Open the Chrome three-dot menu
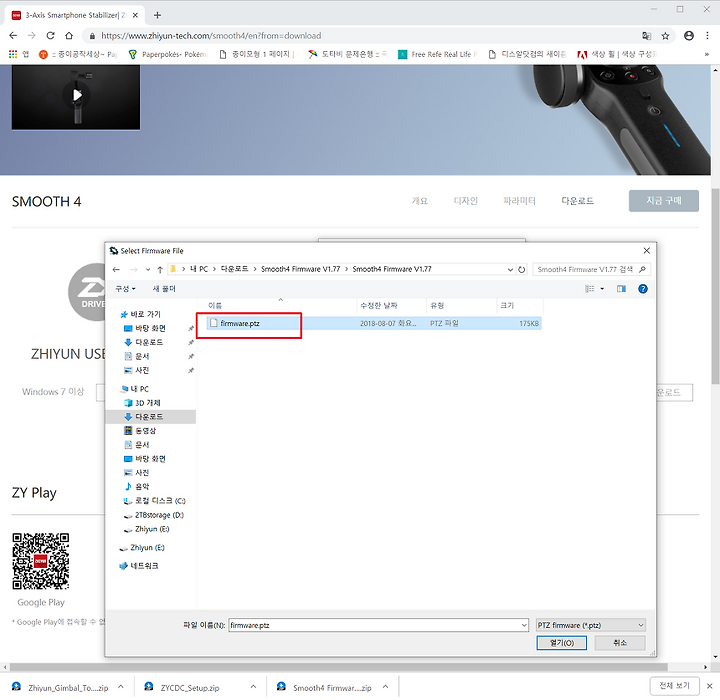This screenshot has height=700, width=720. [x=707, y=36]
